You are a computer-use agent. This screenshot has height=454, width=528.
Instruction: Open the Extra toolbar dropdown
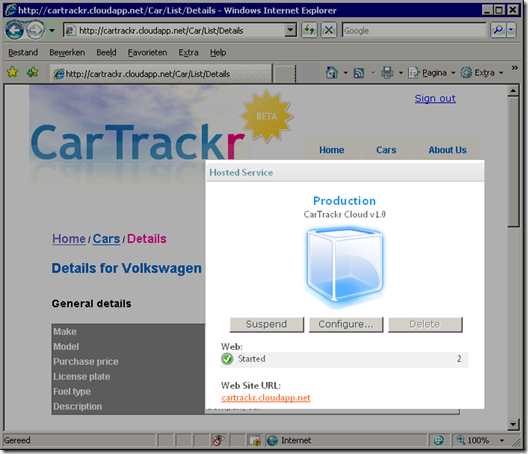coord(482,73)
